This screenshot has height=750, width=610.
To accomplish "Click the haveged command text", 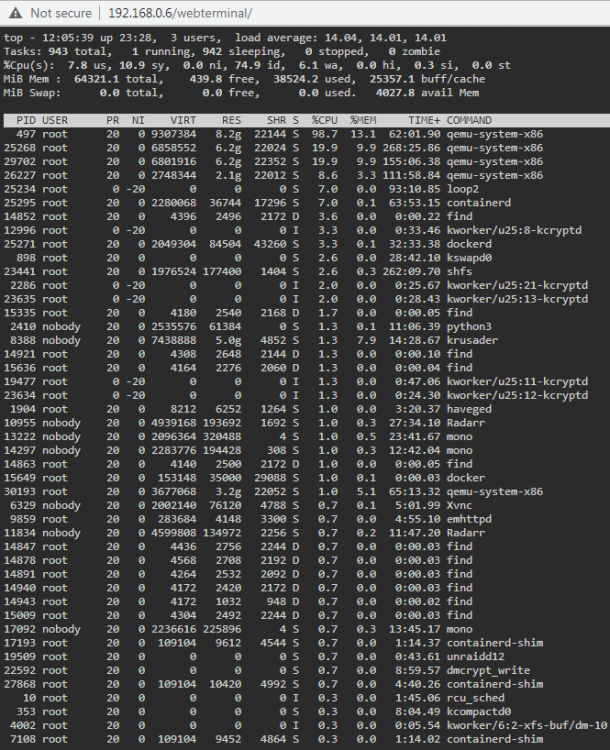I will (469, 409).
